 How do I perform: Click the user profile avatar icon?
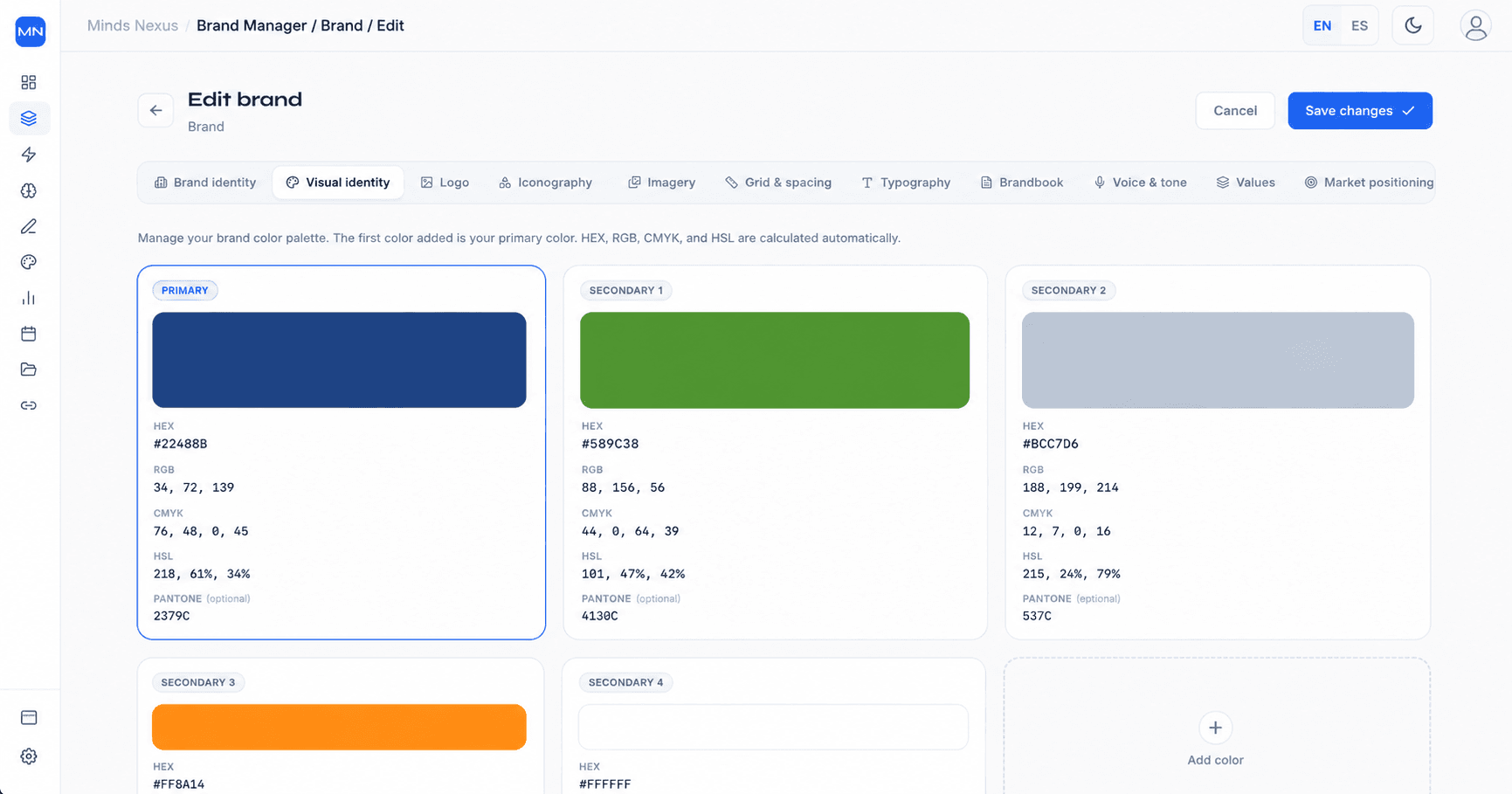[x=1475, y=26]
